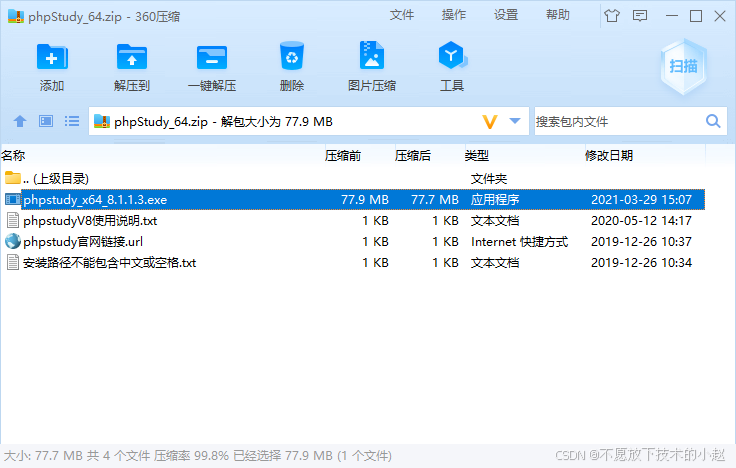
Task: Click the globe icon of phpstudy官网链接.url
Action: pyautogui.click(x=13, y=241)
